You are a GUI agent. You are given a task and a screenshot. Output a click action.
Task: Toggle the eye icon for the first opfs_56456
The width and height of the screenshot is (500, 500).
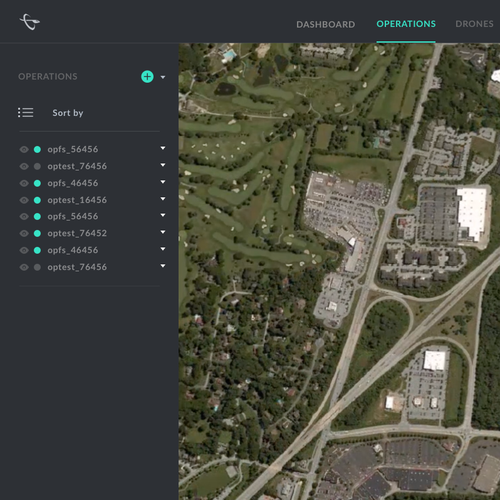[24, 149]
